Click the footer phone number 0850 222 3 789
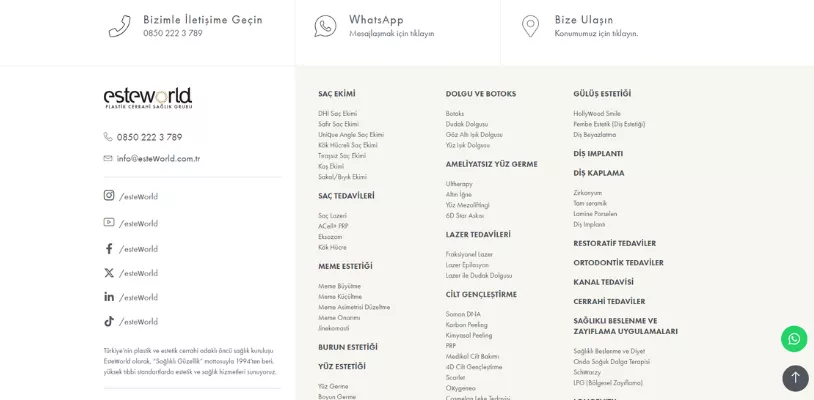Viewport: 814px width, 400px height. 149,137
